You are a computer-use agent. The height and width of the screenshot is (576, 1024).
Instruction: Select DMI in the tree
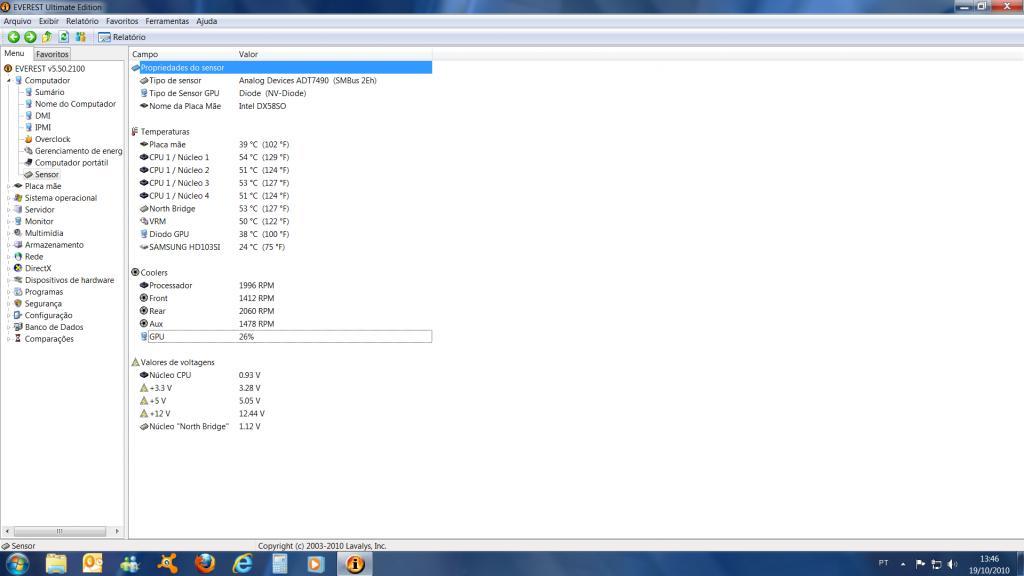point(42,116)
